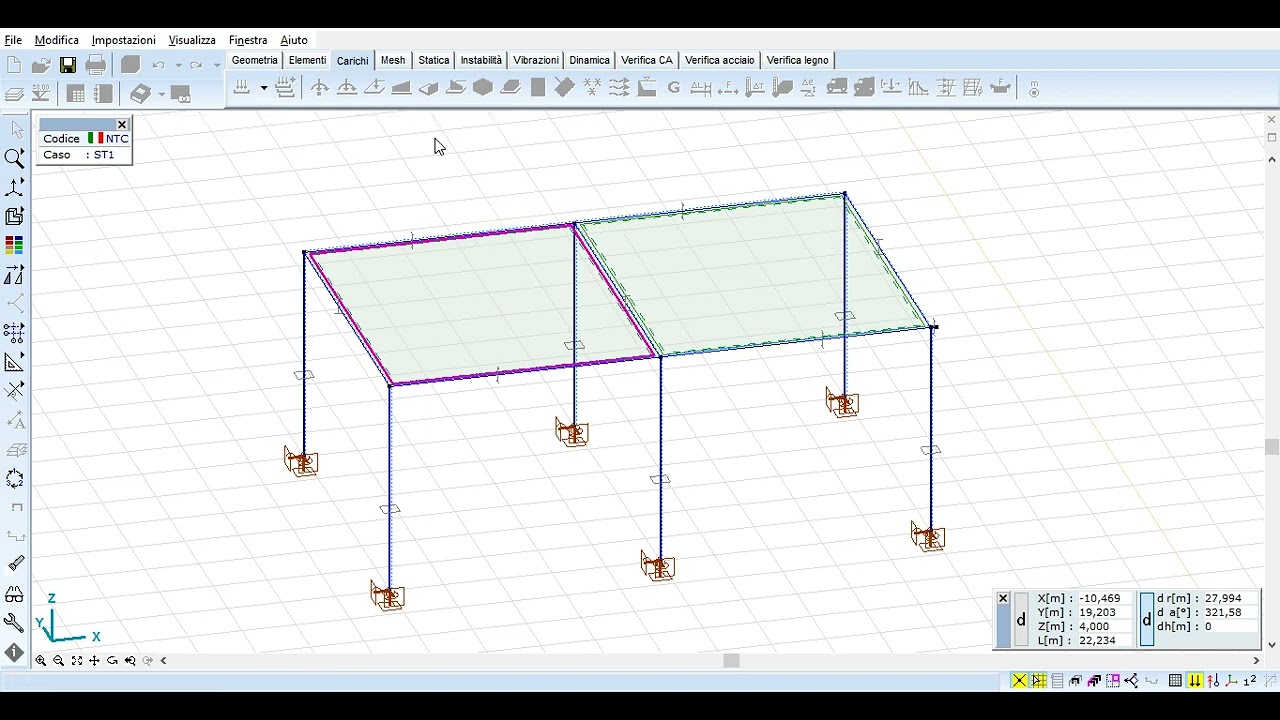Screen dimensions: 1280x720
Task: Open the File menu
Action: (13, 40)
